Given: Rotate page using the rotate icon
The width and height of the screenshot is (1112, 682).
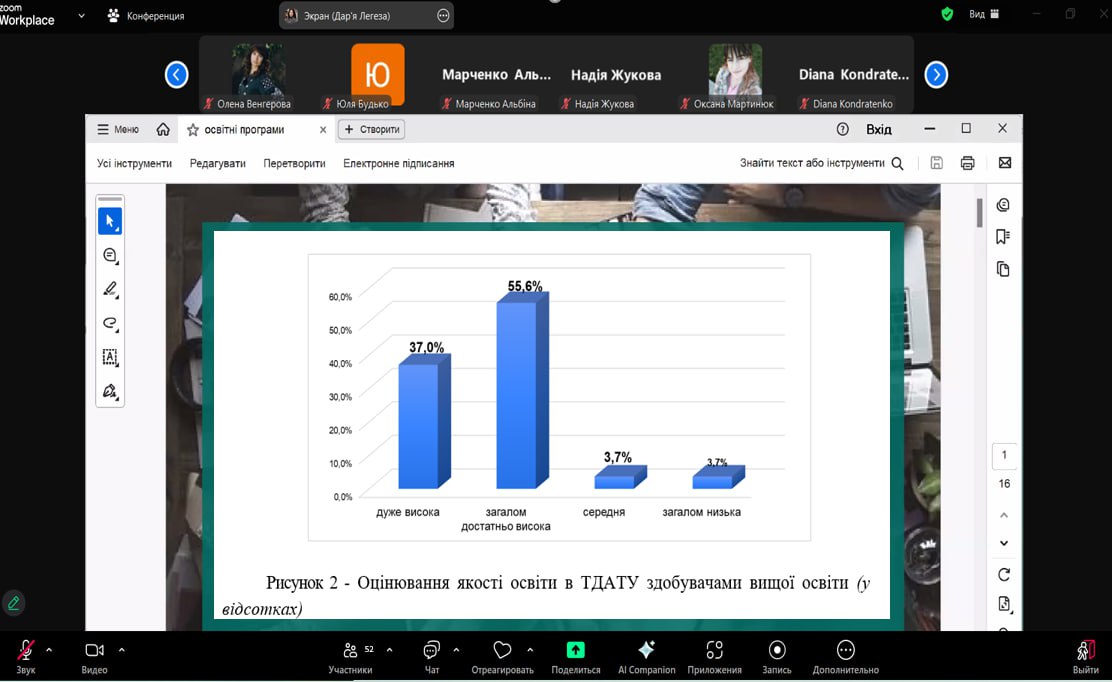Looking at the screenshot, I should click(x=1003, y=574).
